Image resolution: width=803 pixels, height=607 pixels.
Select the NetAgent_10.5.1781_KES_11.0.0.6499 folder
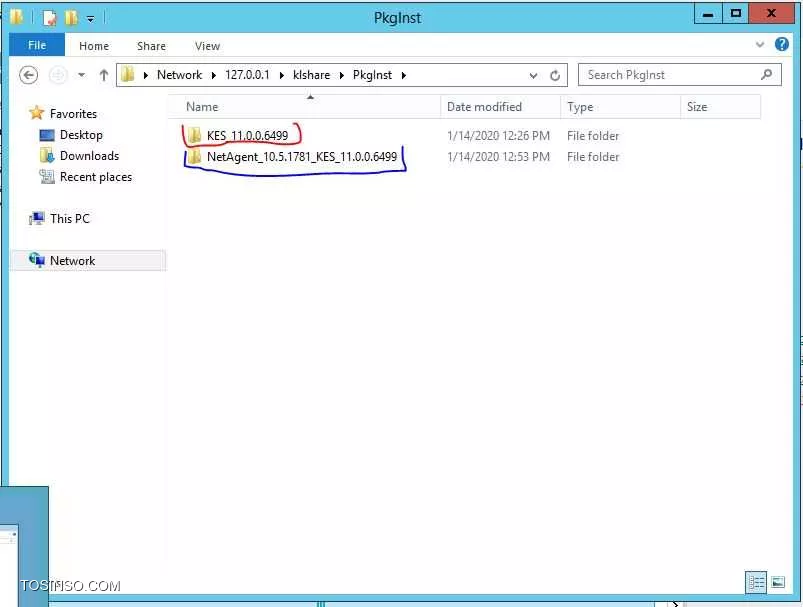(302, 157)
